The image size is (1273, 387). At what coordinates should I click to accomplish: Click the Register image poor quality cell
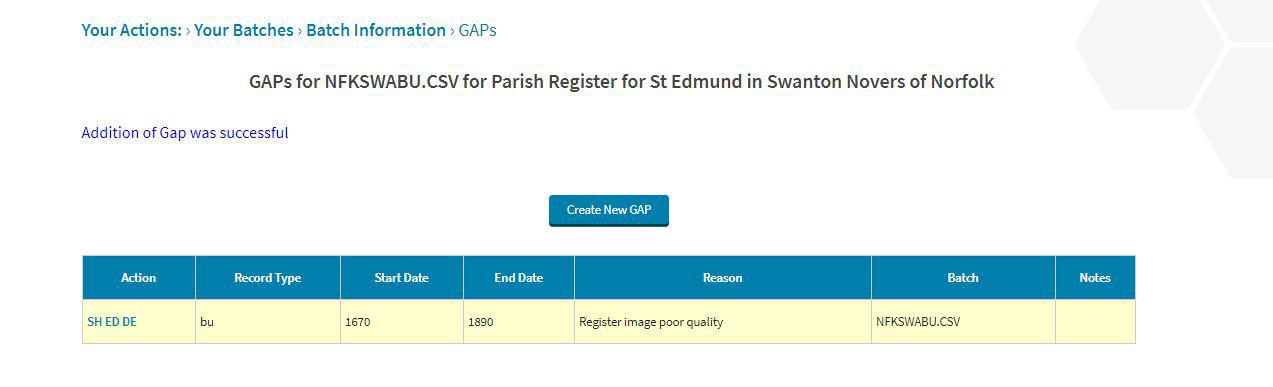click(723, 322)
